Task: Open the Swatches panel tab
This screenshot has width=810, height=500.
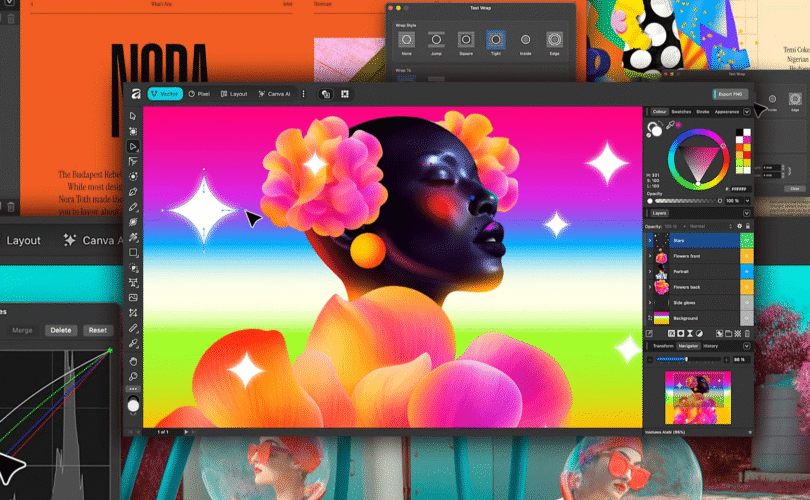Action: coord(681,112)
